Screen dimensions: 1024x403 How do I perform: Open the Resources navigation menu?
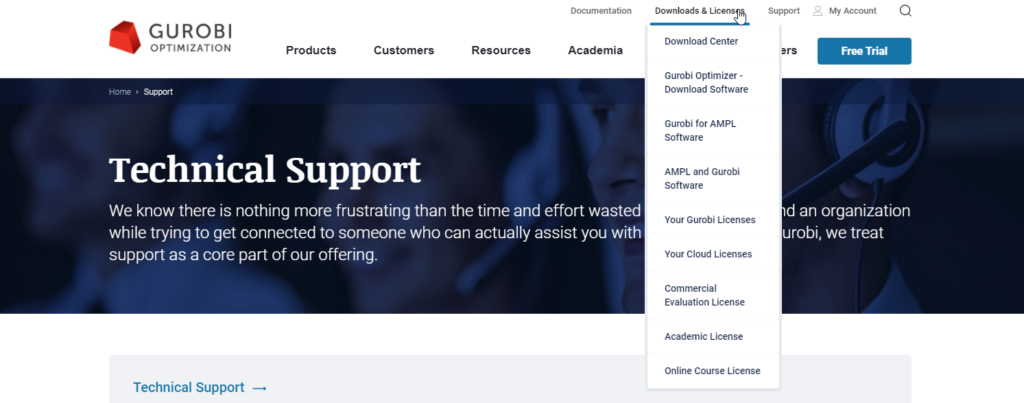(x=501, y=50)
